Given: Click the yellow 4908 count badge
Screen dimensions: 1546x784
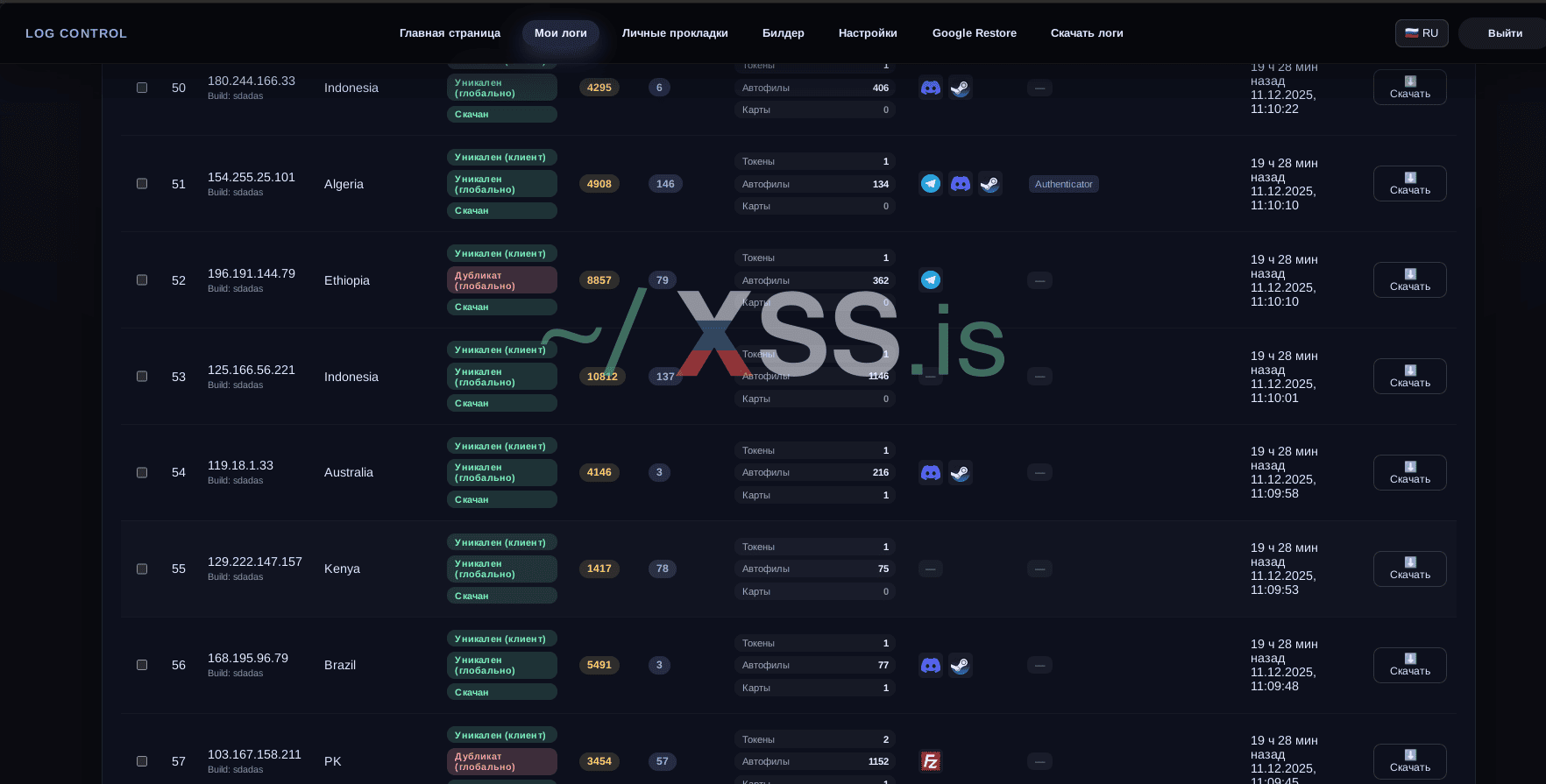Looking at the screenshot, I should (x=599, y=184).
